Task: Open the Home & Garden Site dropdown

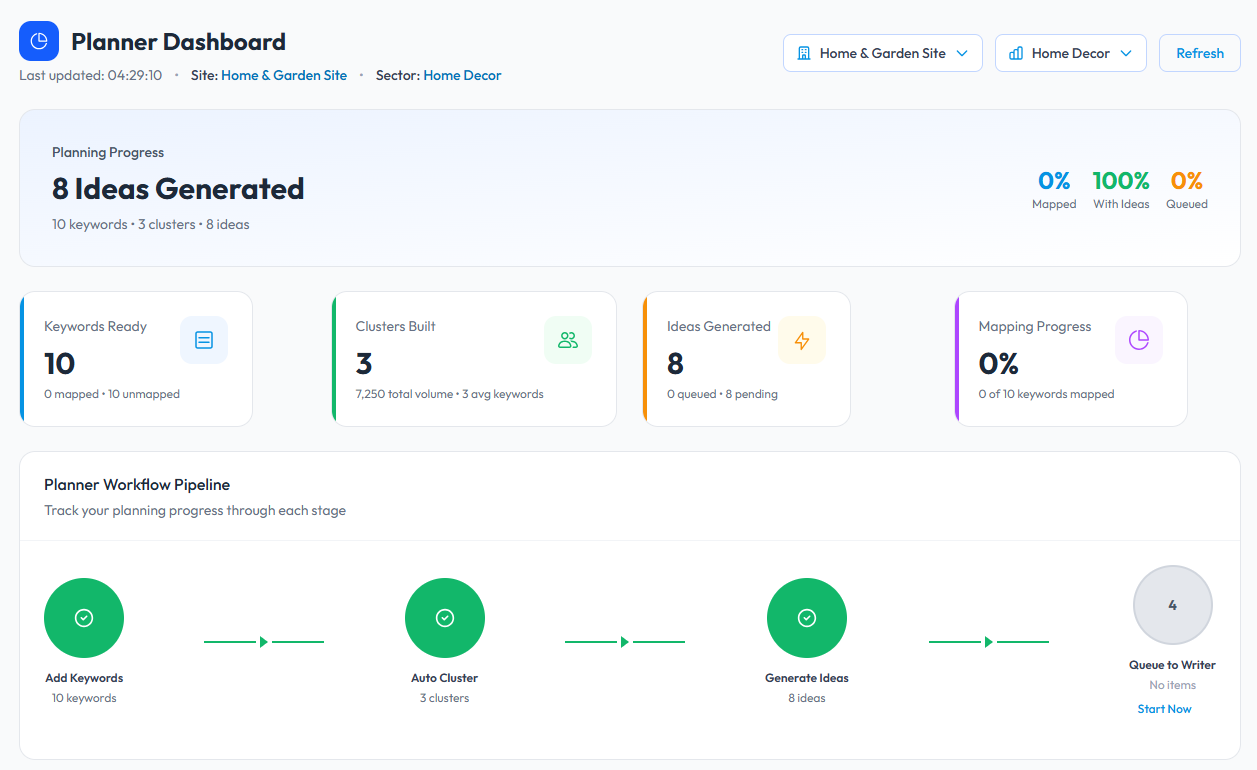Action: tap(882, 53)
